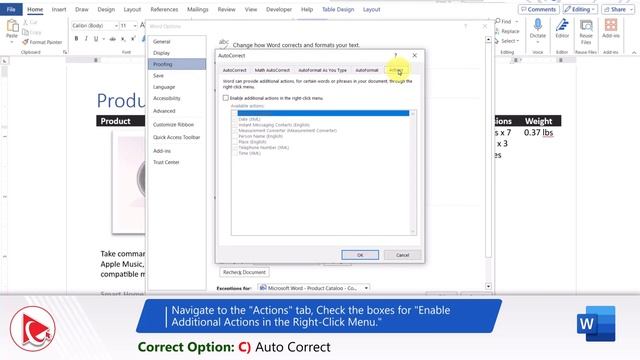Click Replace in the Editing group
Image resolution: width=640 pixels, height=360 pixels.
507,31
